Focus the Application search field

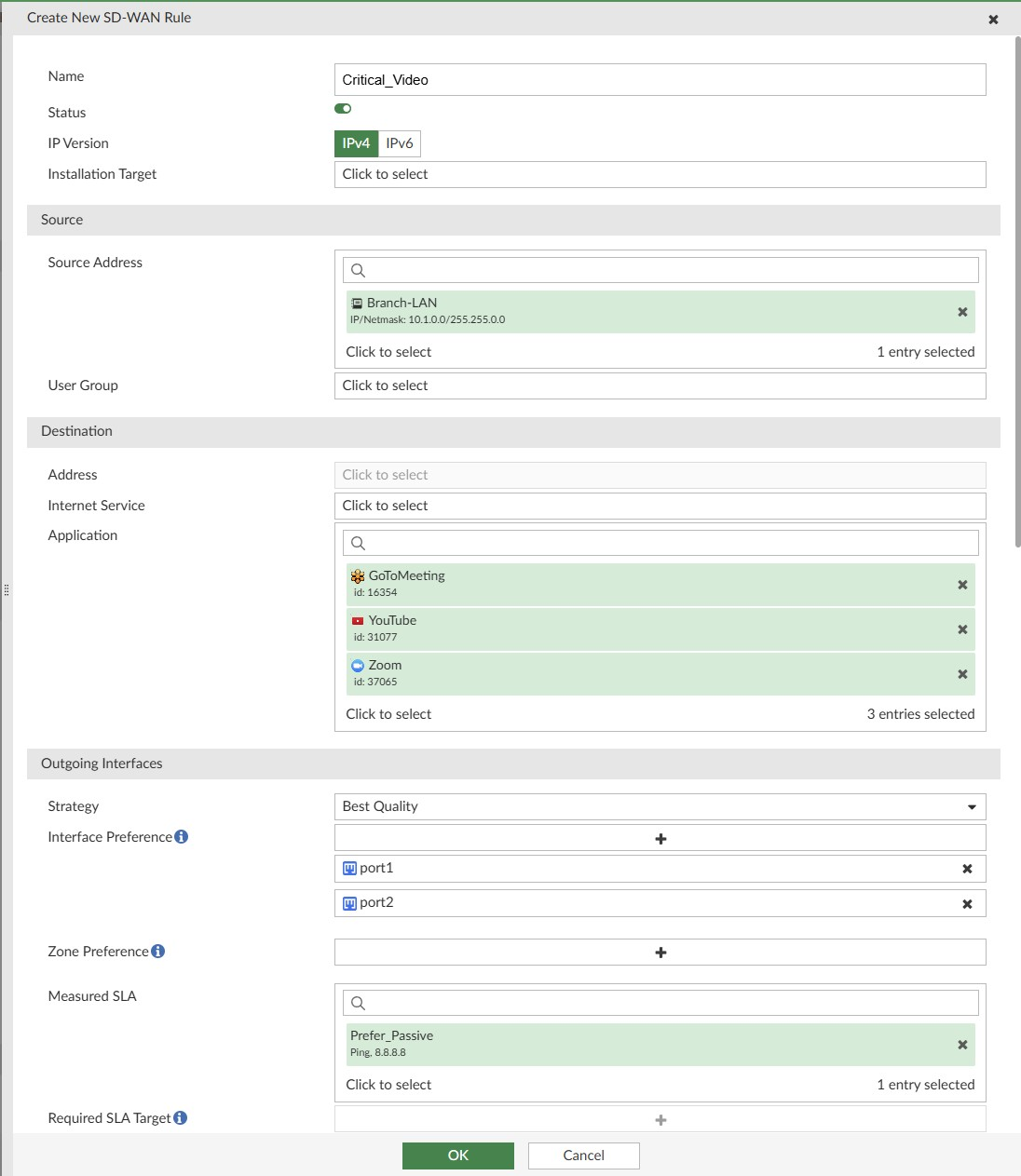point(660,543)
